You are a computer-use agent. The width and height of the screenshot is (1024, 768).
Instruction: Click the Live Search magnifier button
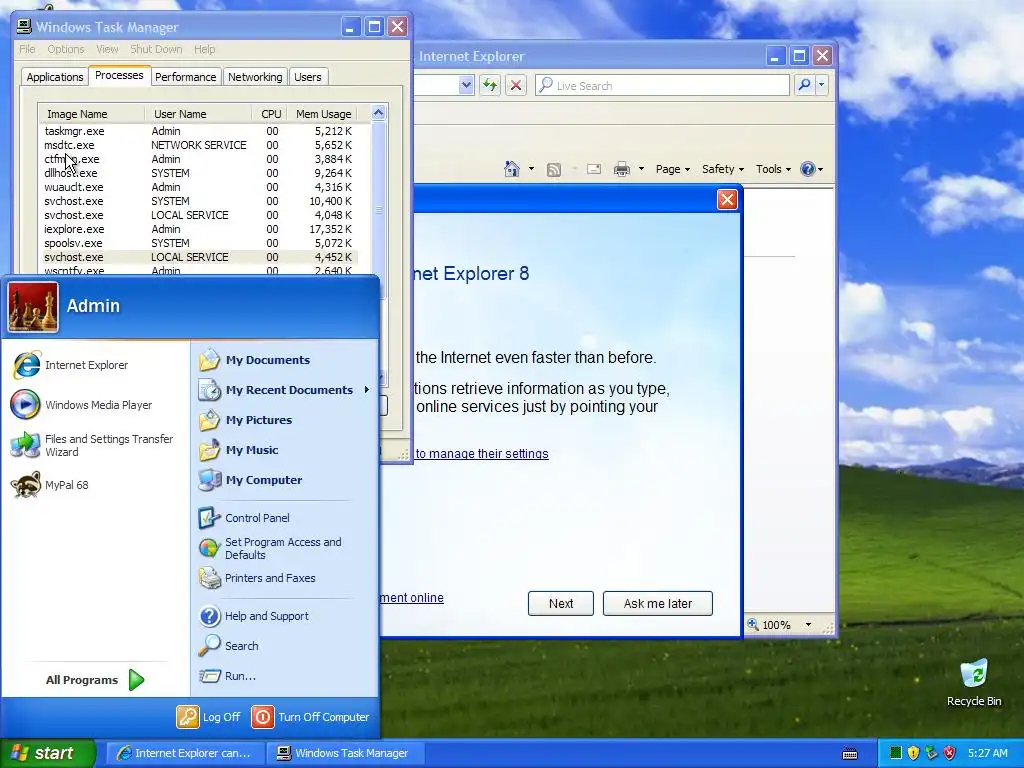[x=805, y=85]
